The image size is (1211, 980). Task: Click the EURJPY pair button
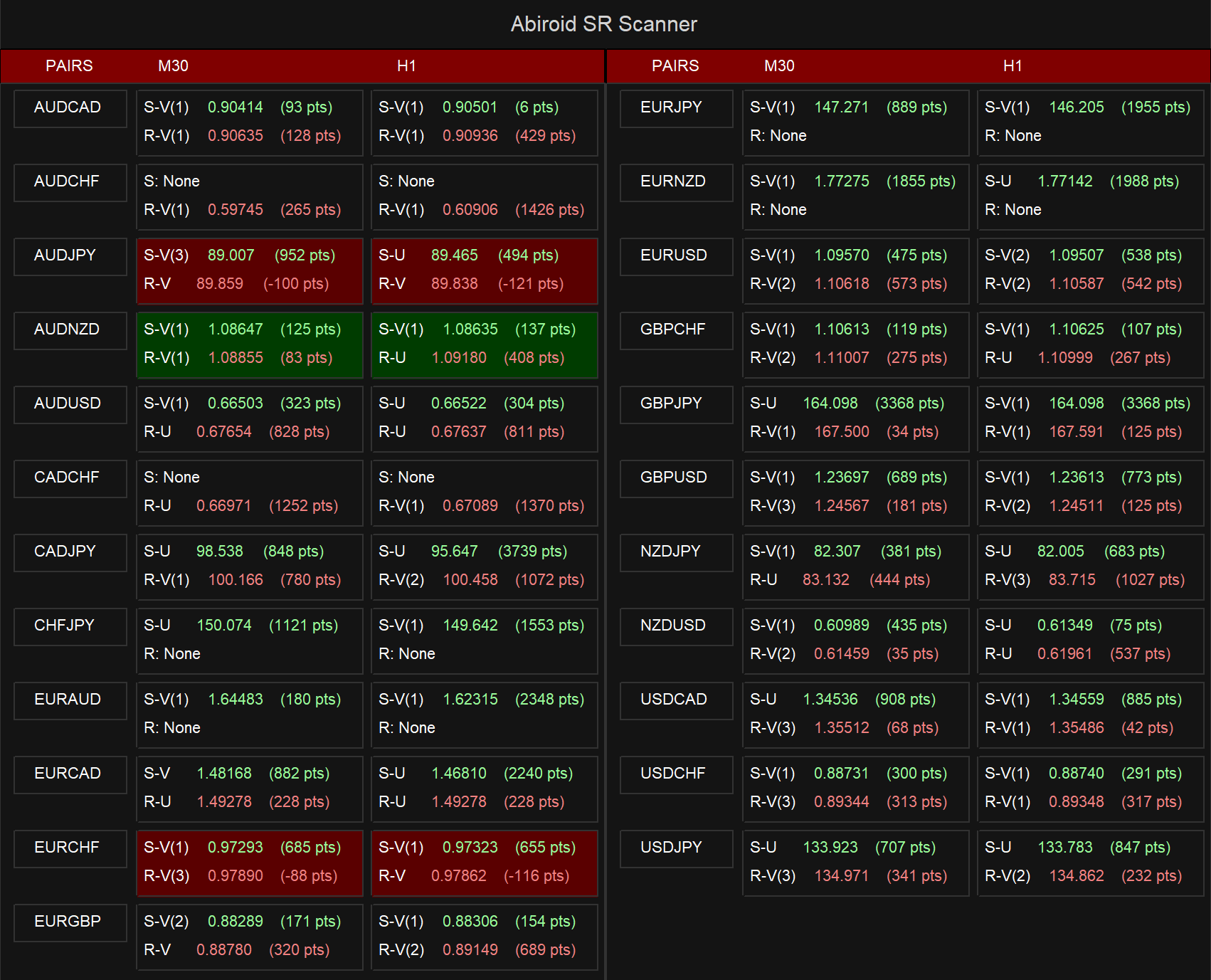coord(677,108)
